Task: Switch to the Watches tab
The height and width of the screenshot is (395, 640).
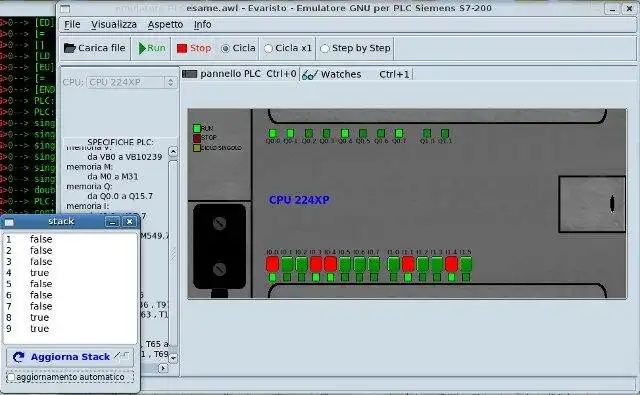Action: pyautogui.click(x=357, y=74)
